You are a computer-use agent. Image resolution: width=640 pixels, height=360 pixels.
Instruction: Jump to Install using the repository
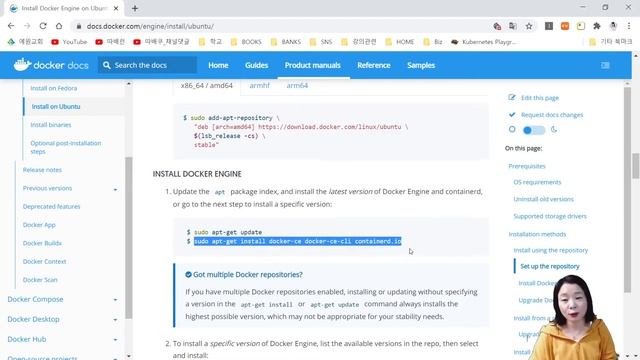tap(551, 250)
